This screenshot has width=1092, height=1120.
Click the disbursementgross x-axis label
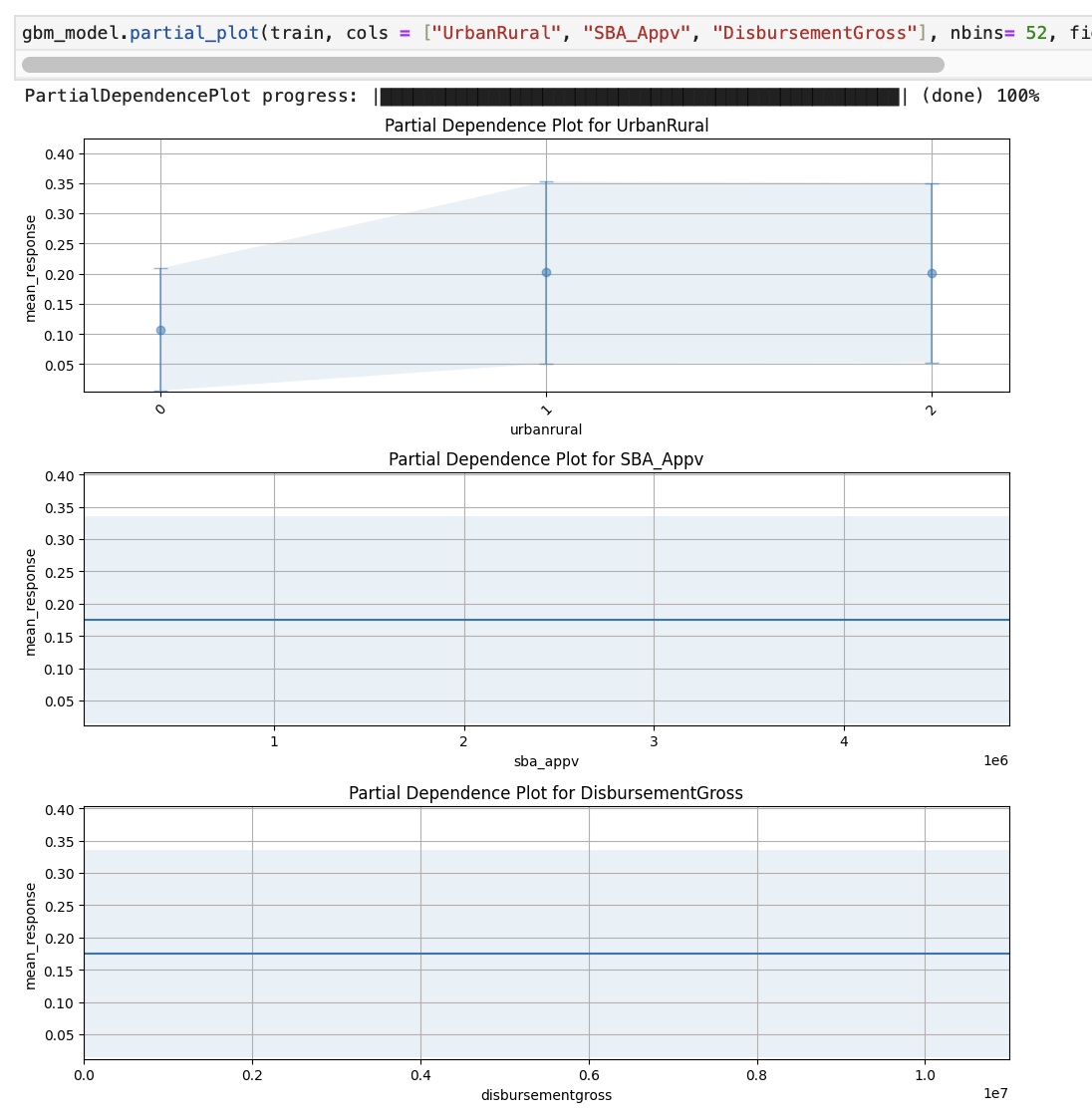(x=546, y=1095)
